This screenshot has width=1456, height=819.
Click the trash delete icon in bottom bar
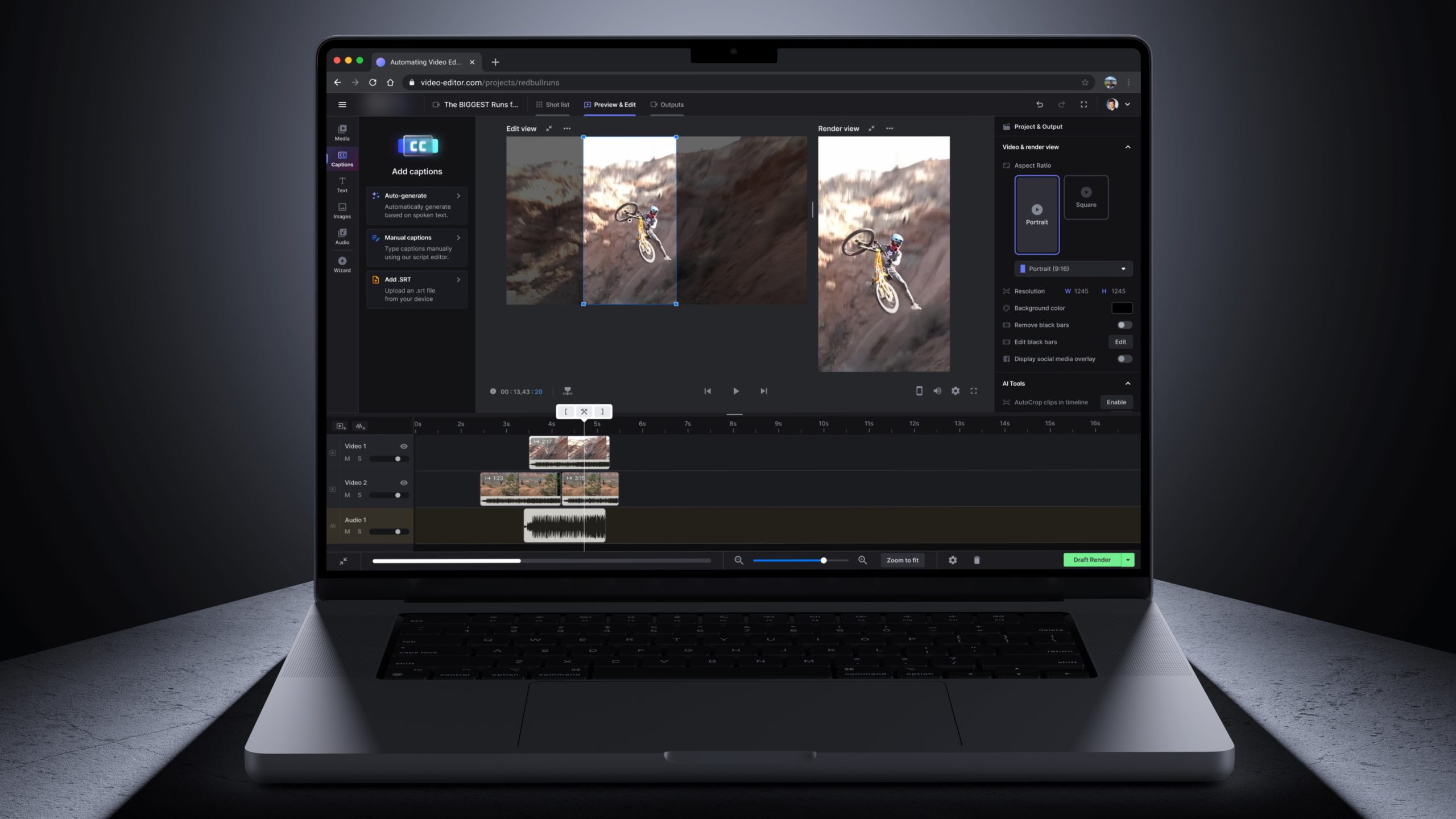tap(977, 560)
